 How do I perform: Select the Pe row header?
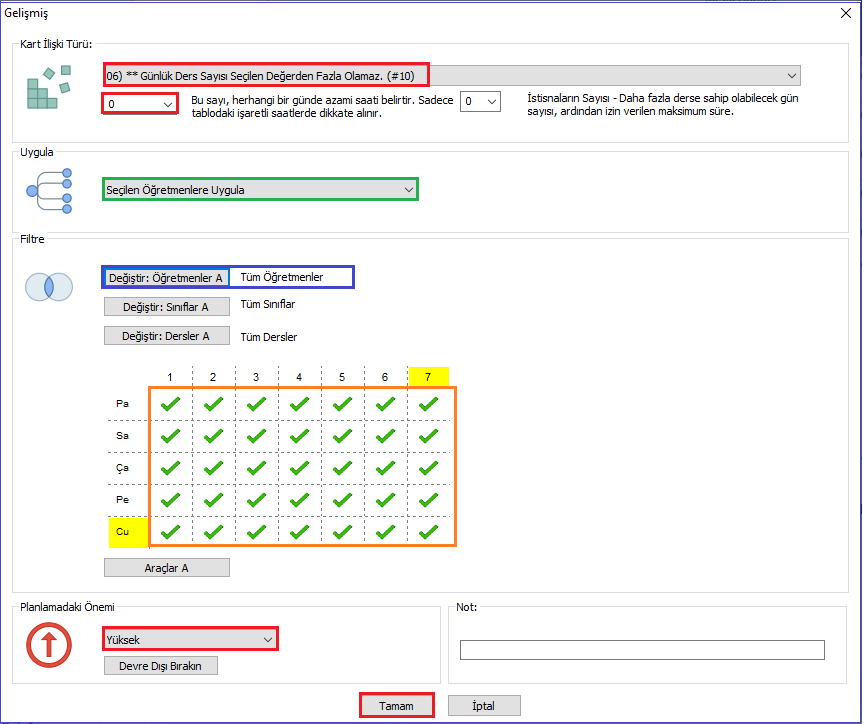click(x=123, y=500)
